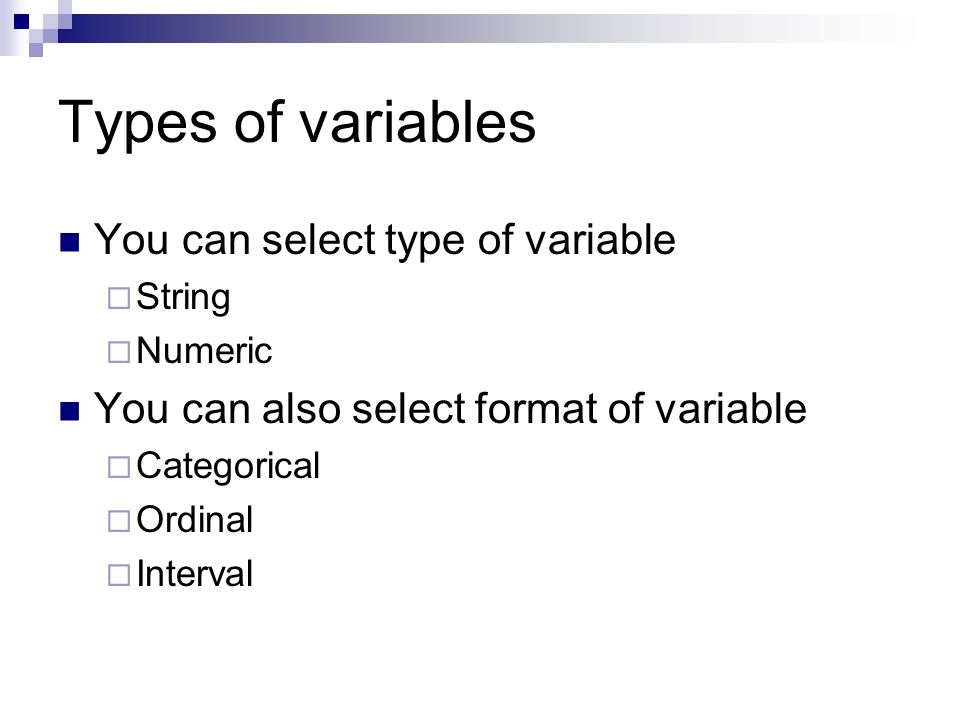Click the hollow square bullet beside Interval
The height and width of the screenshot is (720, 960).
[x=119, y=575]
